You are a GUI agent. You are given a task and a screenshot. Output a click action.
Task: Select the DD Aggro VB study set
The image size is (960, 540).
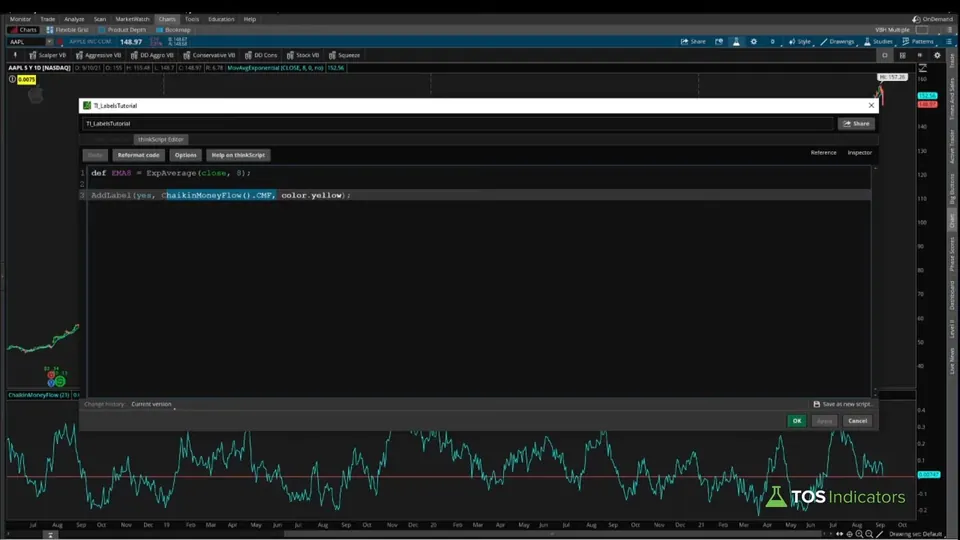click(x=152, y=55)
